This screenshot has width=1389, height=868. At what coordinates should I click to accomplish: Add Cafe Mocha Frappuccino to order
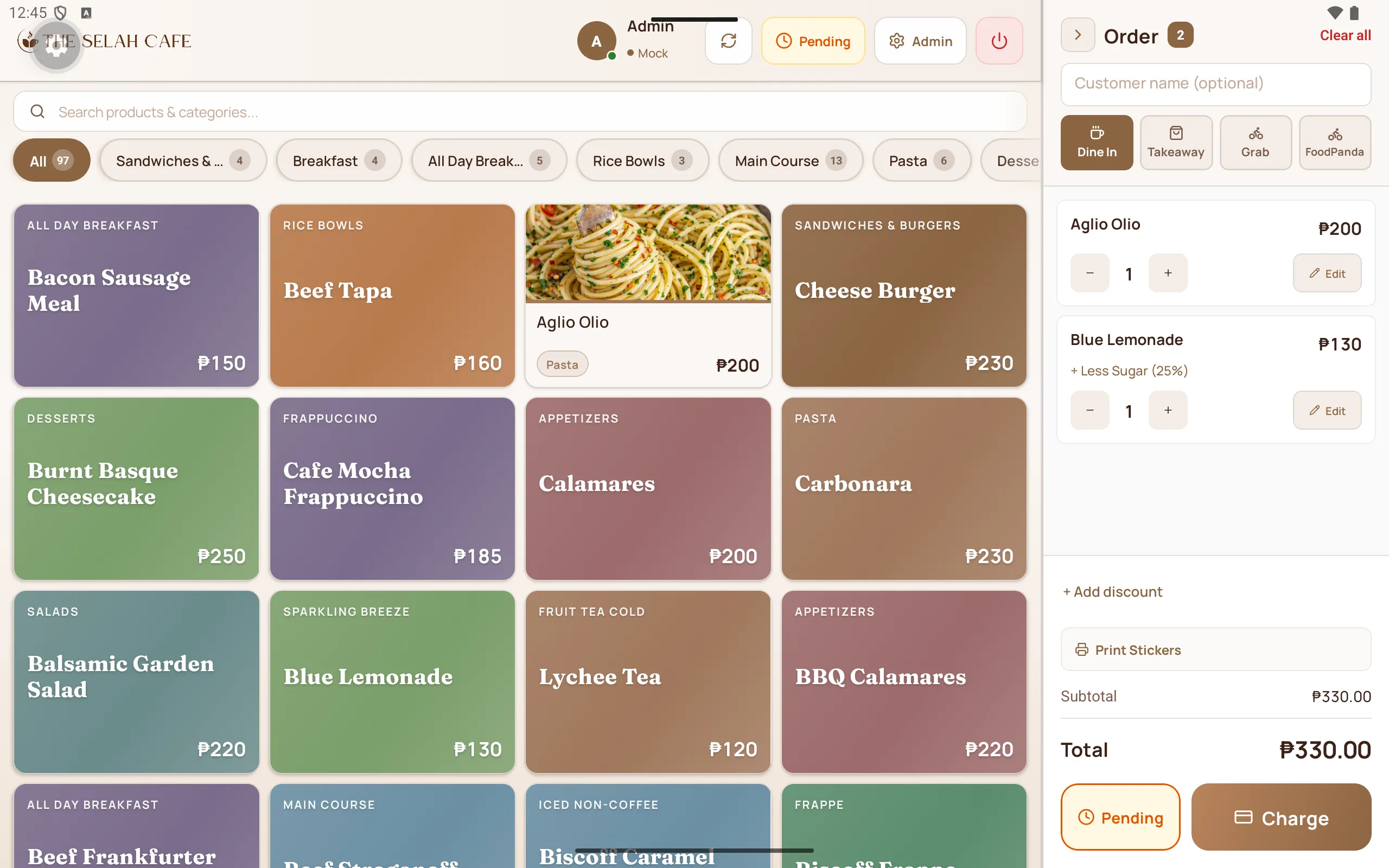392,488
